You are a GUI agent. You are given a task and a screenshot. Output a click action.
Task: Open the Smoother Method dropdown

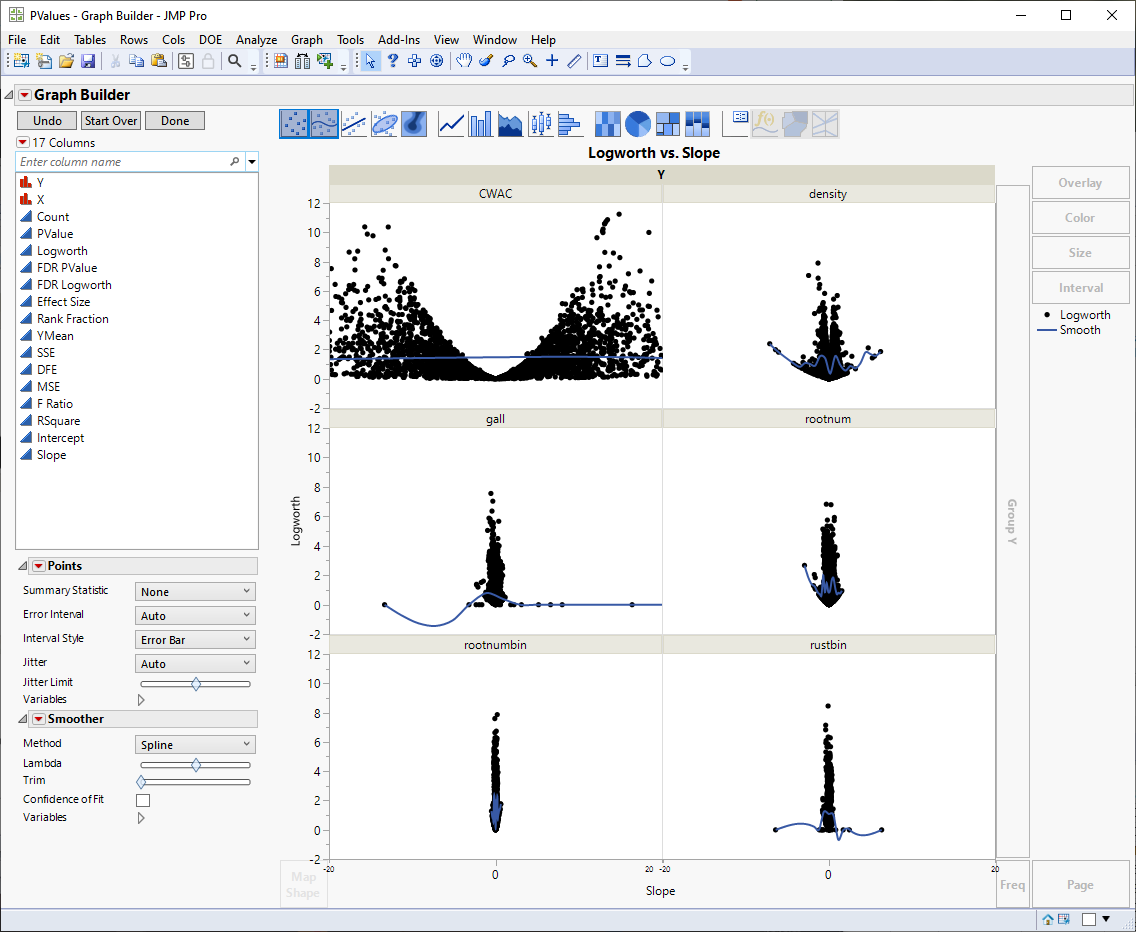tap(195, 745)
